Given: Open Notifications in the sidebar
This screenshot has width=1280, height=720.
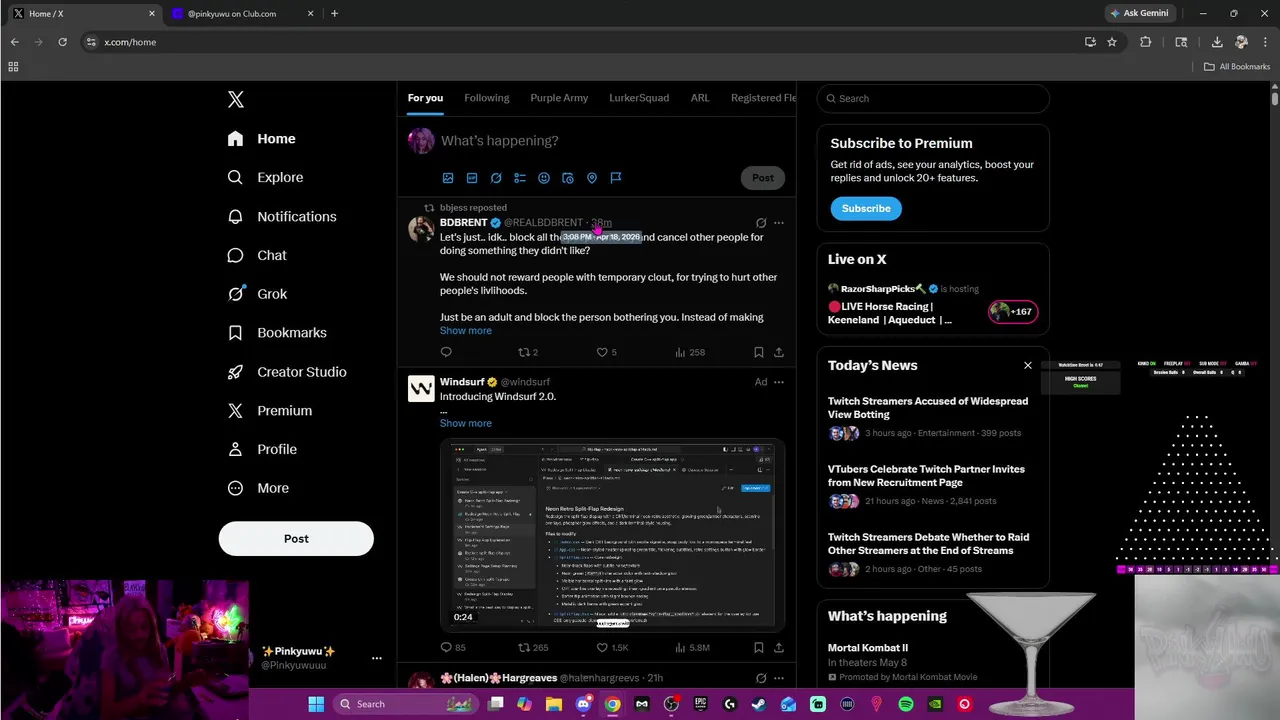Looking at the screenshot, I should click(282, 216).
